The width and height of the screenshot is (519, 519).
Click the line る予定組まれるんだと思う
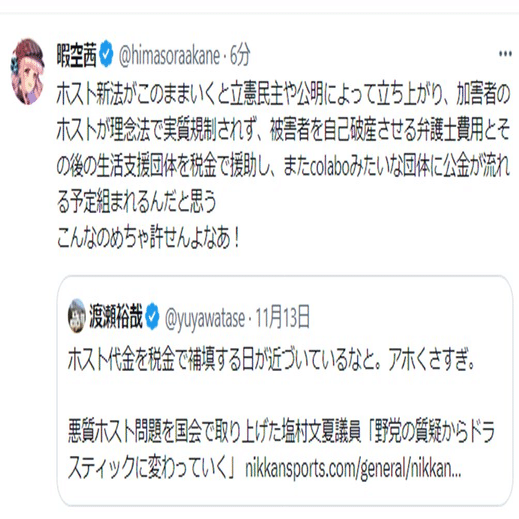[x=137, y=202]
